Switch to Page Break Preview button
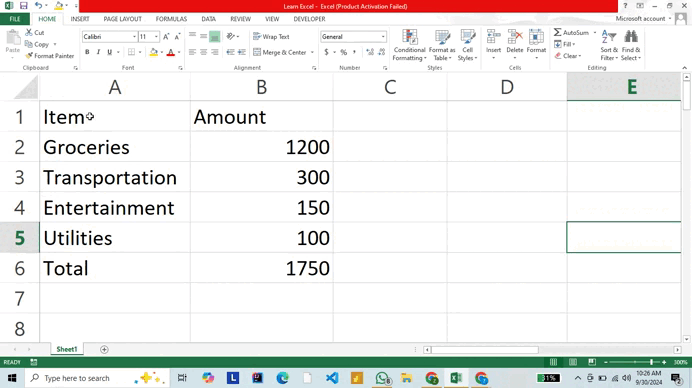Screen dimensions: 692x388 pos(592,362)
